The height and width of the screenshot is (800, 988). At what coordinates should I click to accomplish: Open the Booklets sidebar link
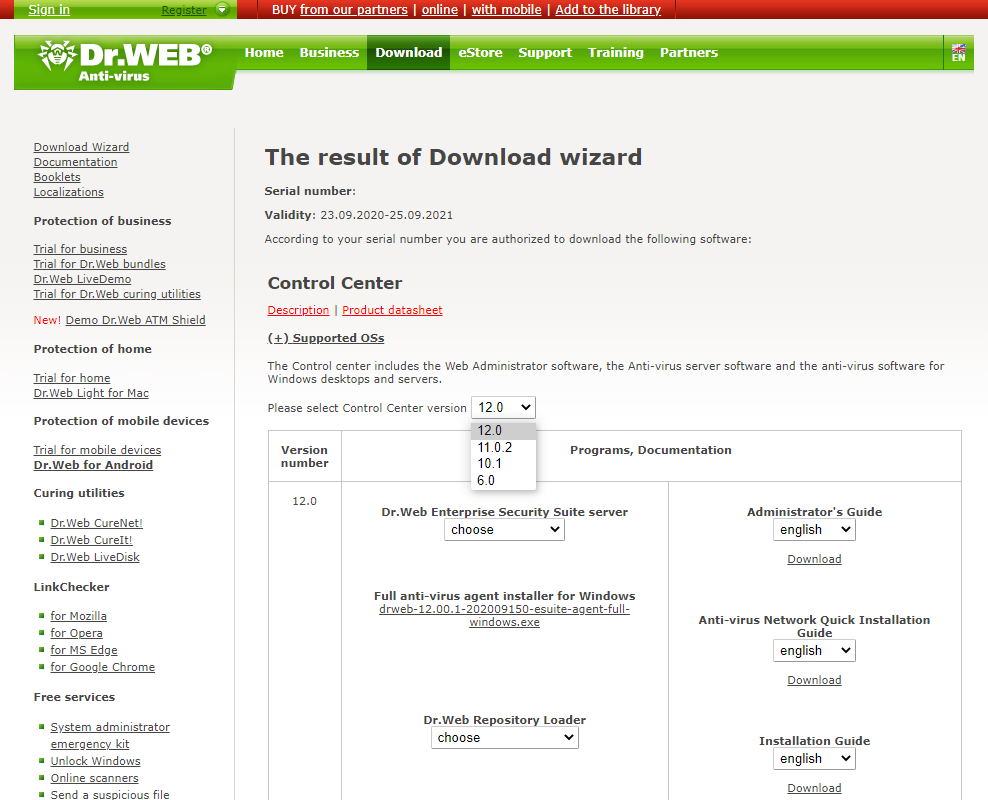[57, 177]
